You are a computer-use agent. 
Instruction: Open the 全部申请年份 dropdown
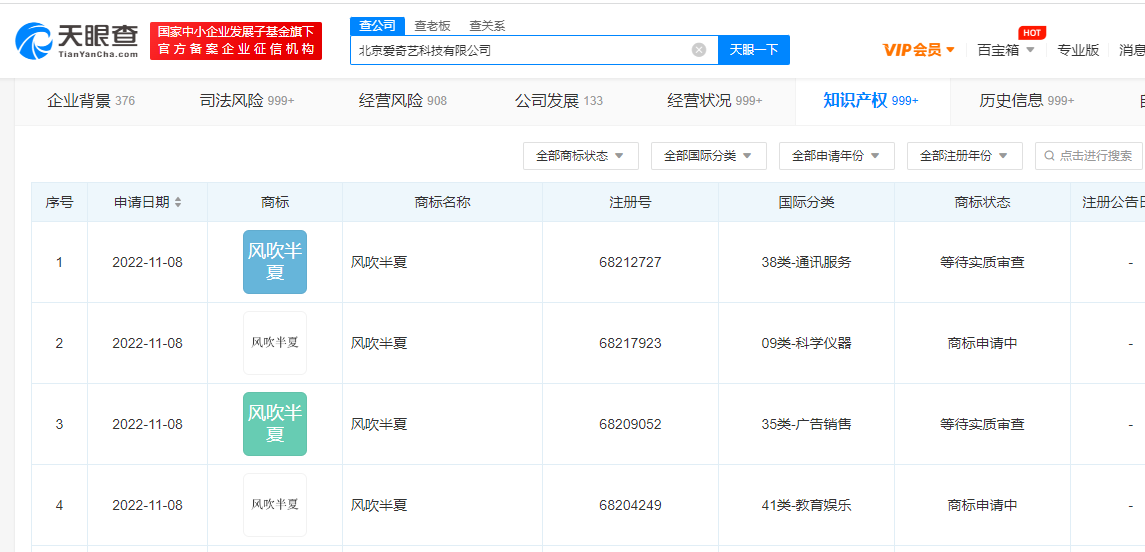837,156
